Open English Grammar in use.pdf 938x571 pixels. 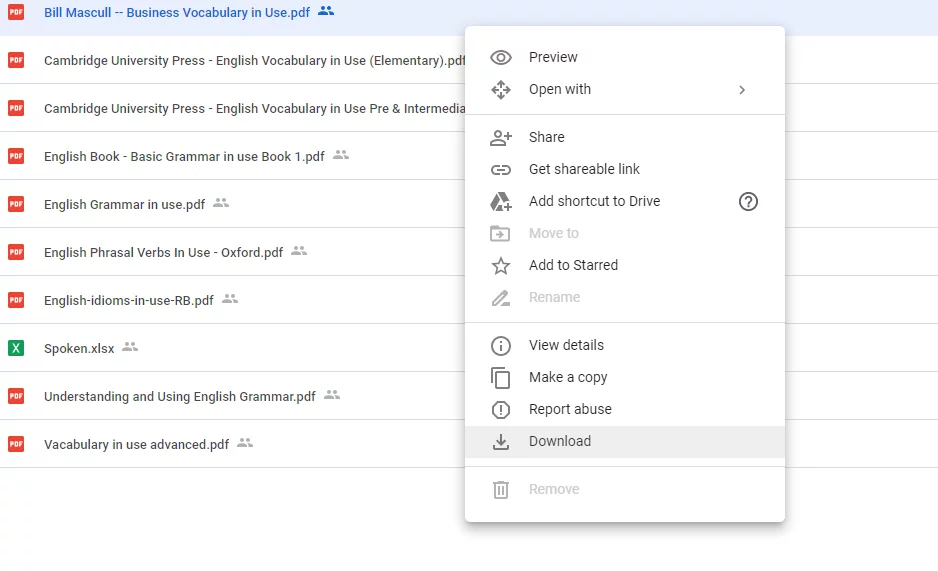point(124,205)
